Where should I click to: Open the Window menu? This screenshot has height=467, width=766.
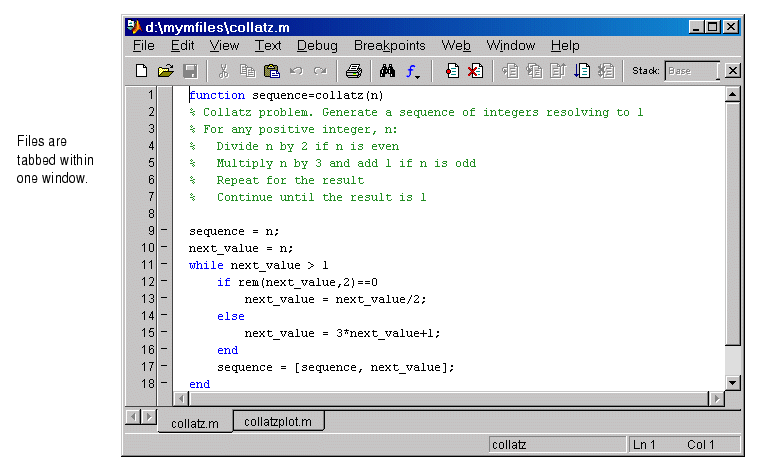tap(511, 45)
